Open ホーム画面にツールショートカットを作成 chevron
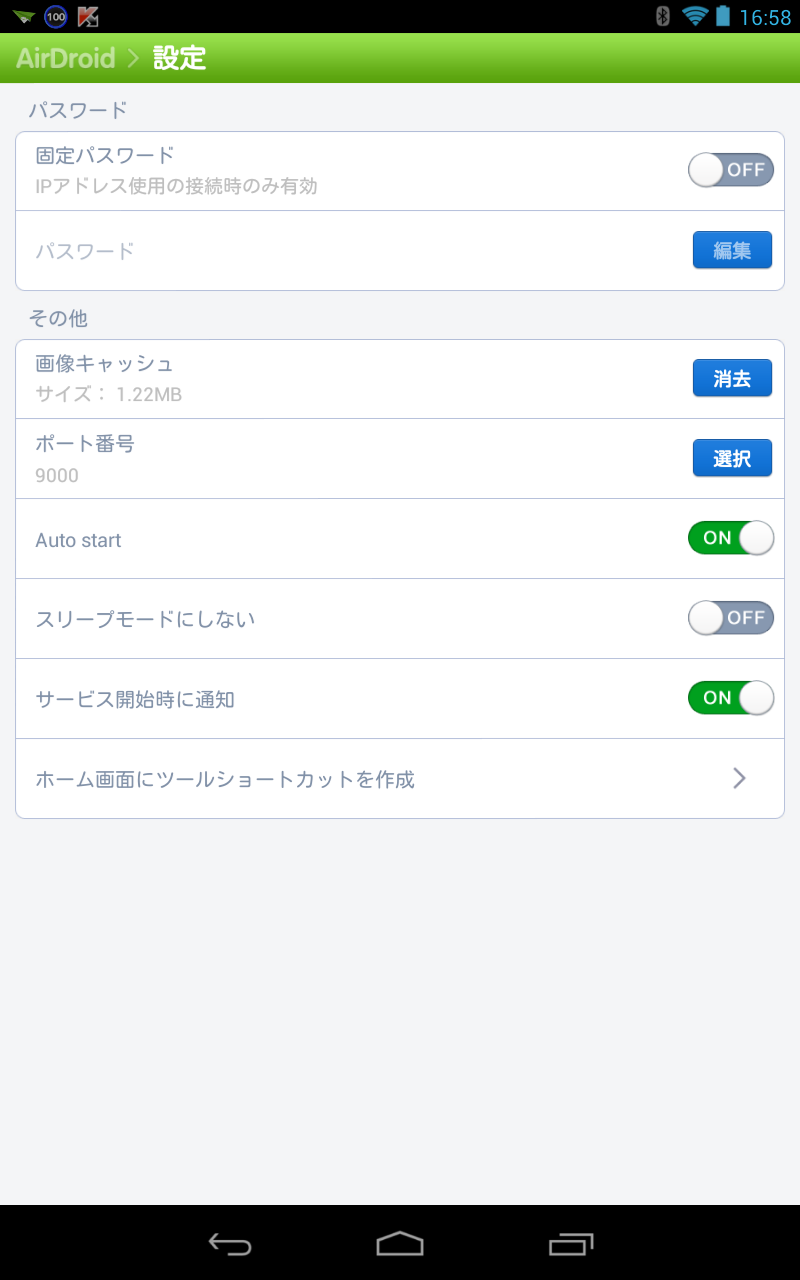 (739, 779)
